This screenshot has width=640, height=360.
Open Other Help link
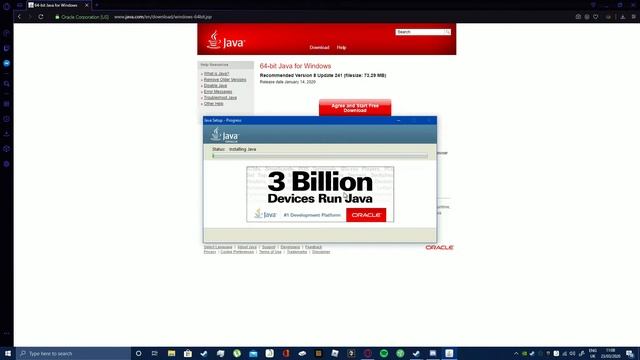213,104
